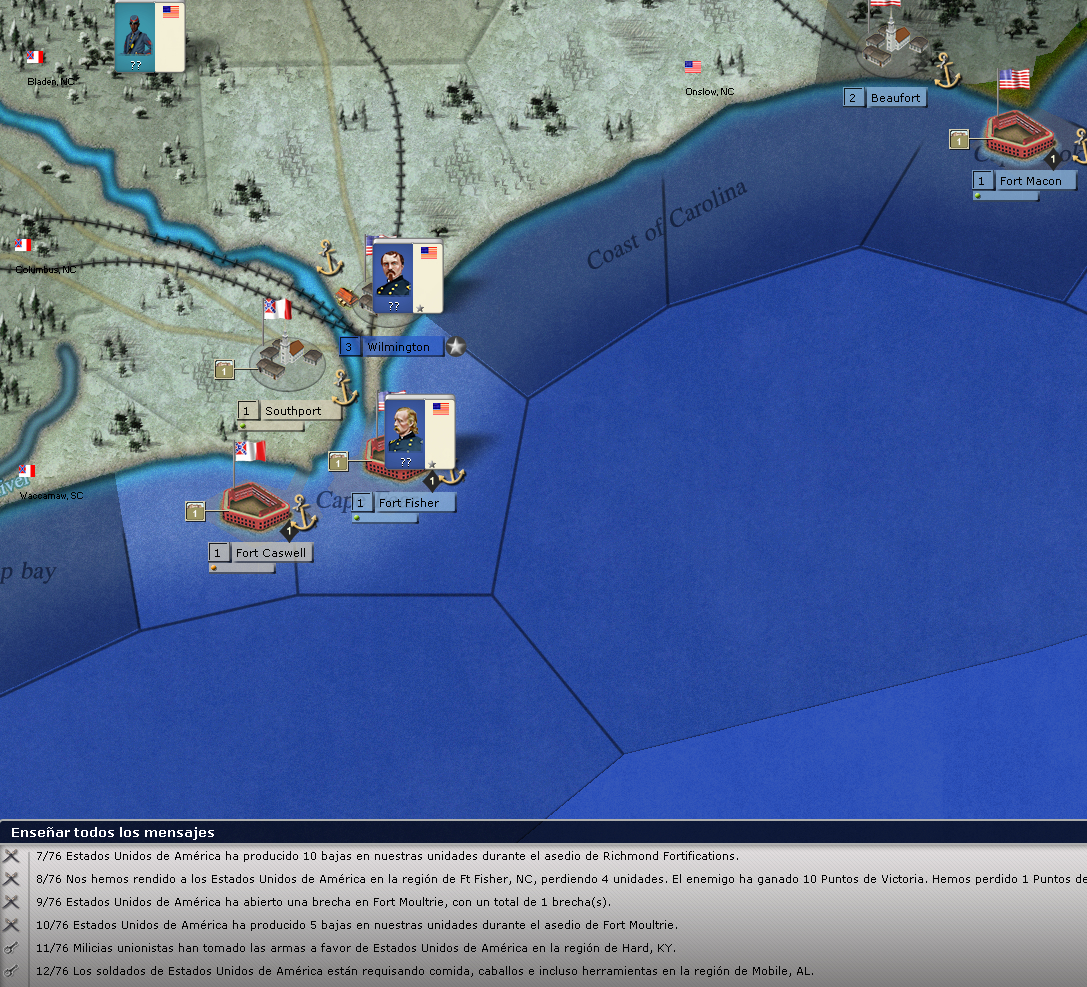Click the depot level icon left of Fort Caswell
The width and height of the screenshot is (1087, 987).
[195, 512]
